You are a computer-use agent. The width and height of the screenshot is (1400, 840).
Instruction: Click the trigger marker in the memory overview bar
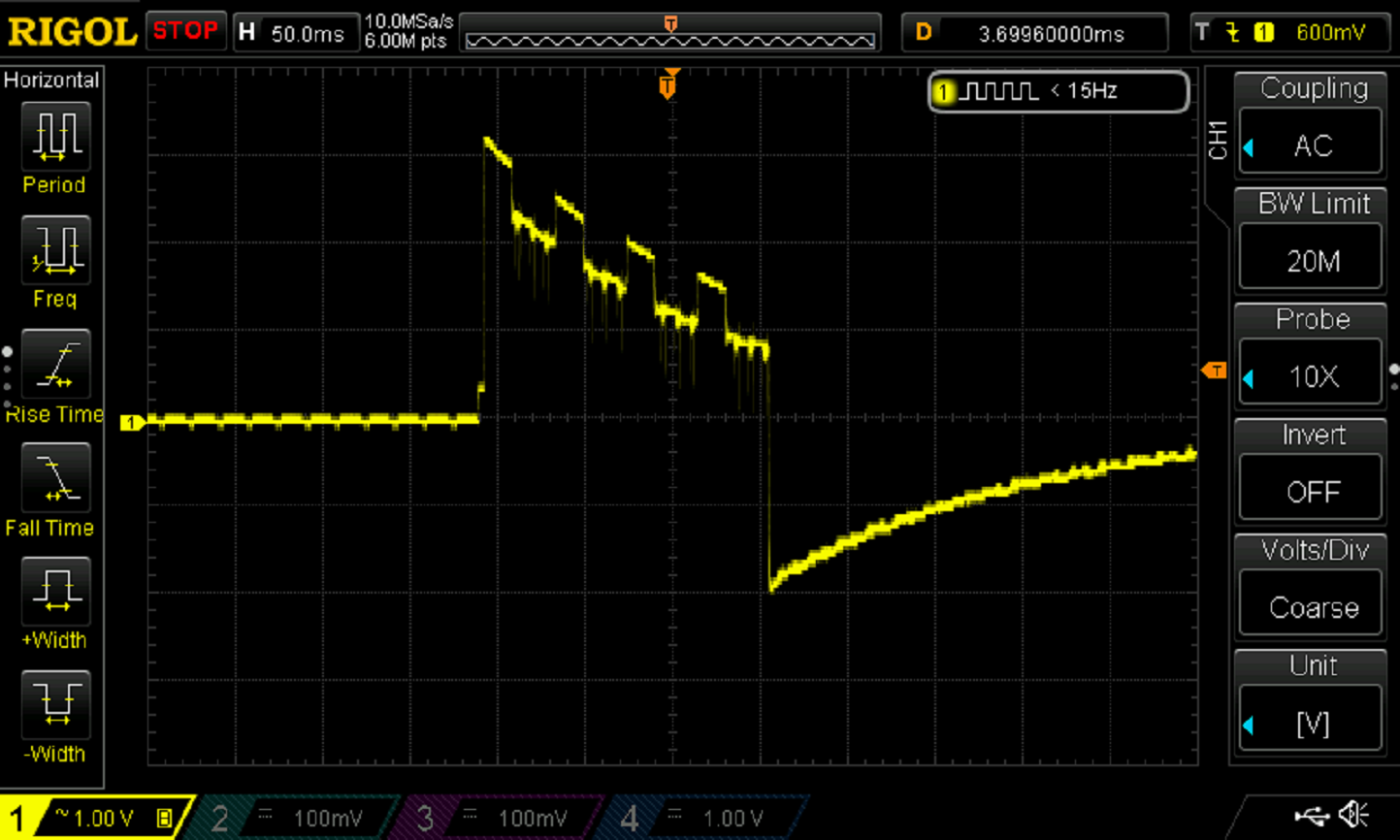[670, 23]
